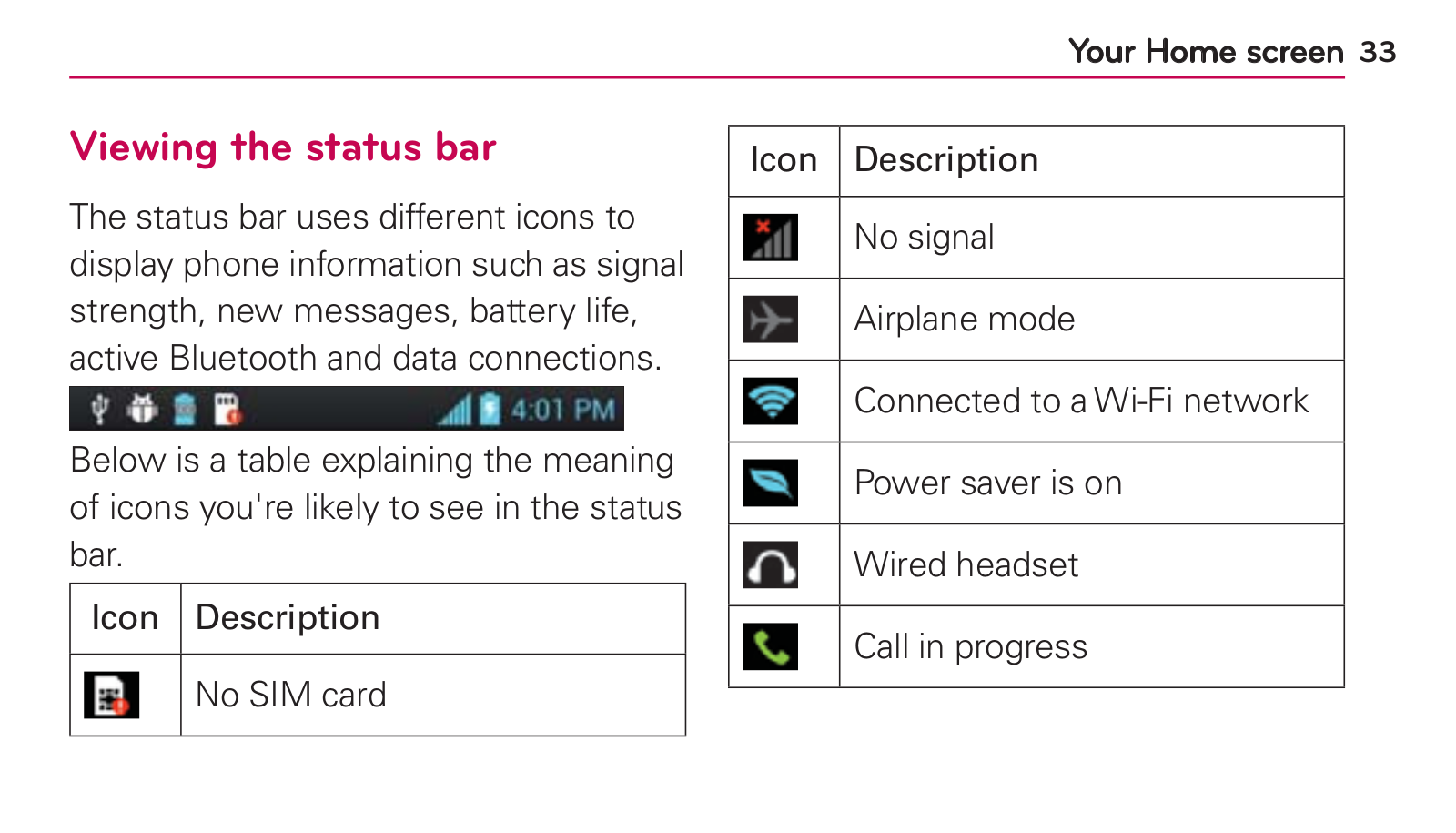Click the Wired headset icon
The height and width of the screenshot is (833, 1456).
(770, 564)
